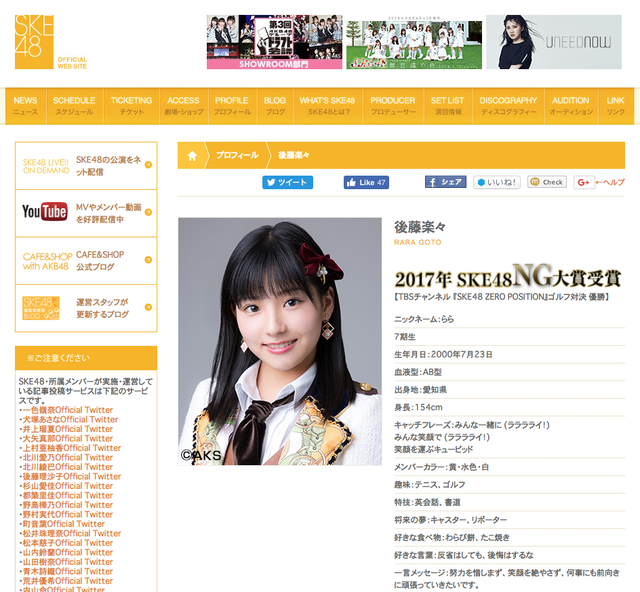The image size is (640, 592).
Task: Open TICKETING チケット menu
Action: click(131, 106)
